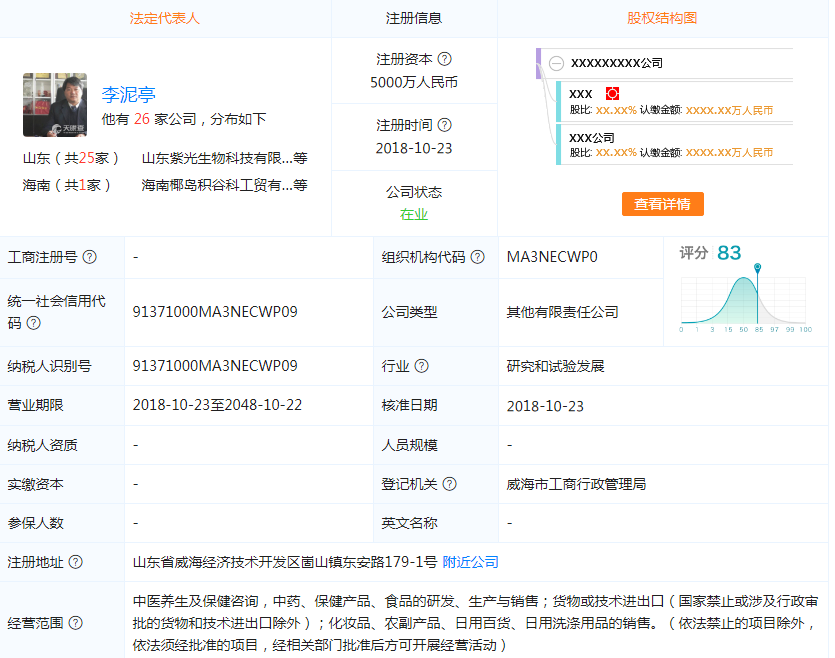Open 海南椰岛积谷科工贸 company link

217,185
